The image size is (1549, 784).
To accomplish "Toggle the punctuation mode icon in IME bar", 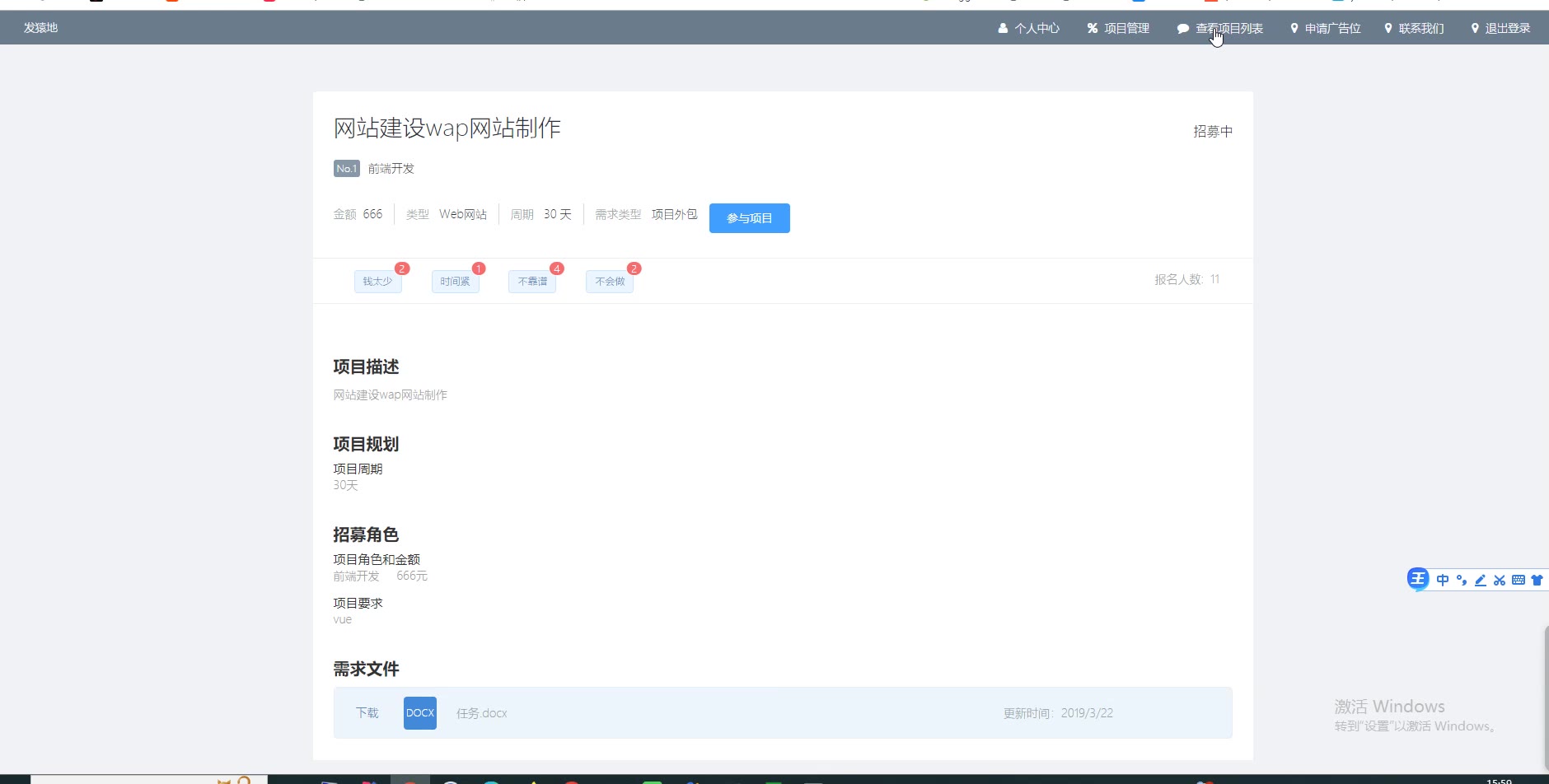I will click(1462, 580).
